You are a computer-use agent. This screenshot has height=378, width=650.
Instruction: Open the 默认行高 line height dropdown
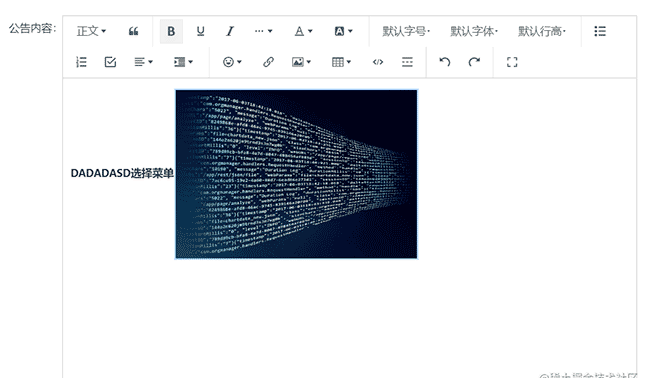pyautogui.click(x=542, y=31)
